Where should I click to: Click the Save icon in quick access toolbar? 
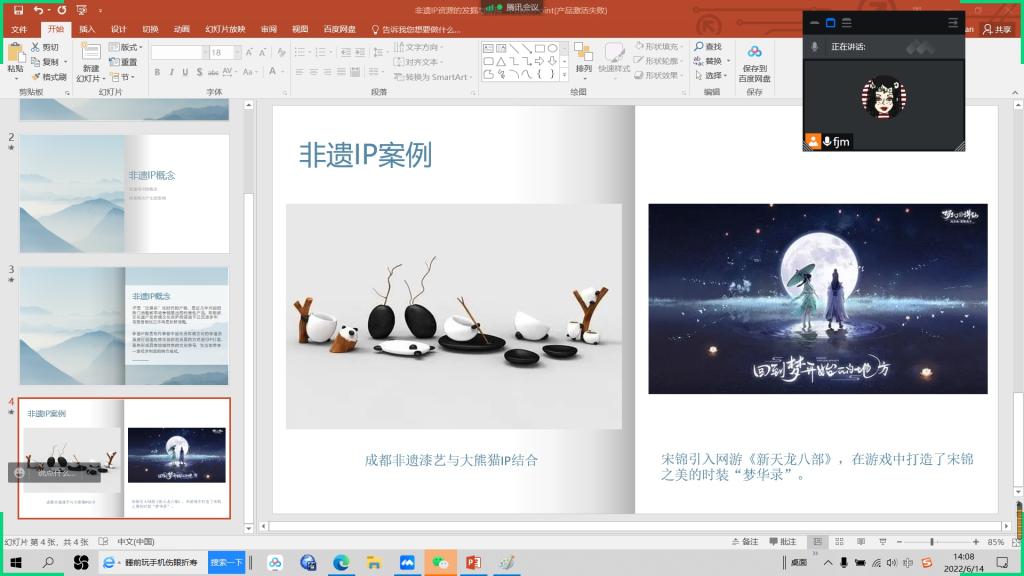click(x=17, y=9)
